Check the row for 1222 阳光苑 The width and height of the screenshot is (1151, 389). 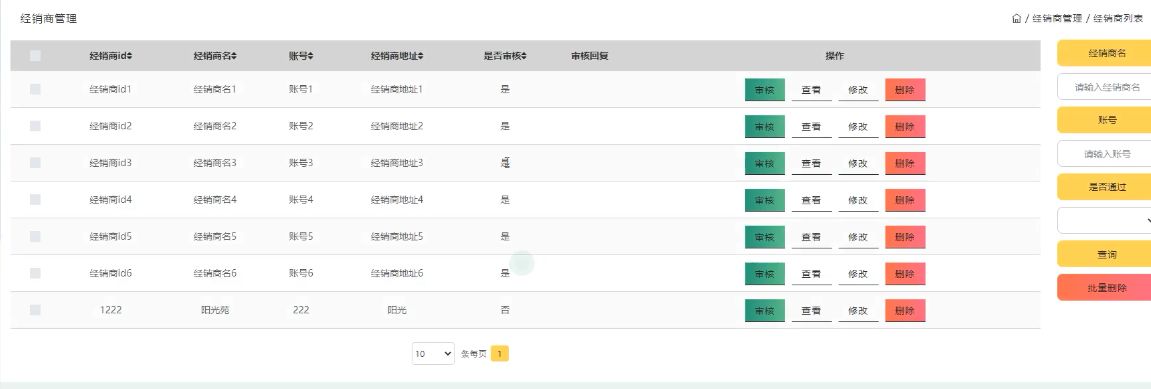point(35,310)
